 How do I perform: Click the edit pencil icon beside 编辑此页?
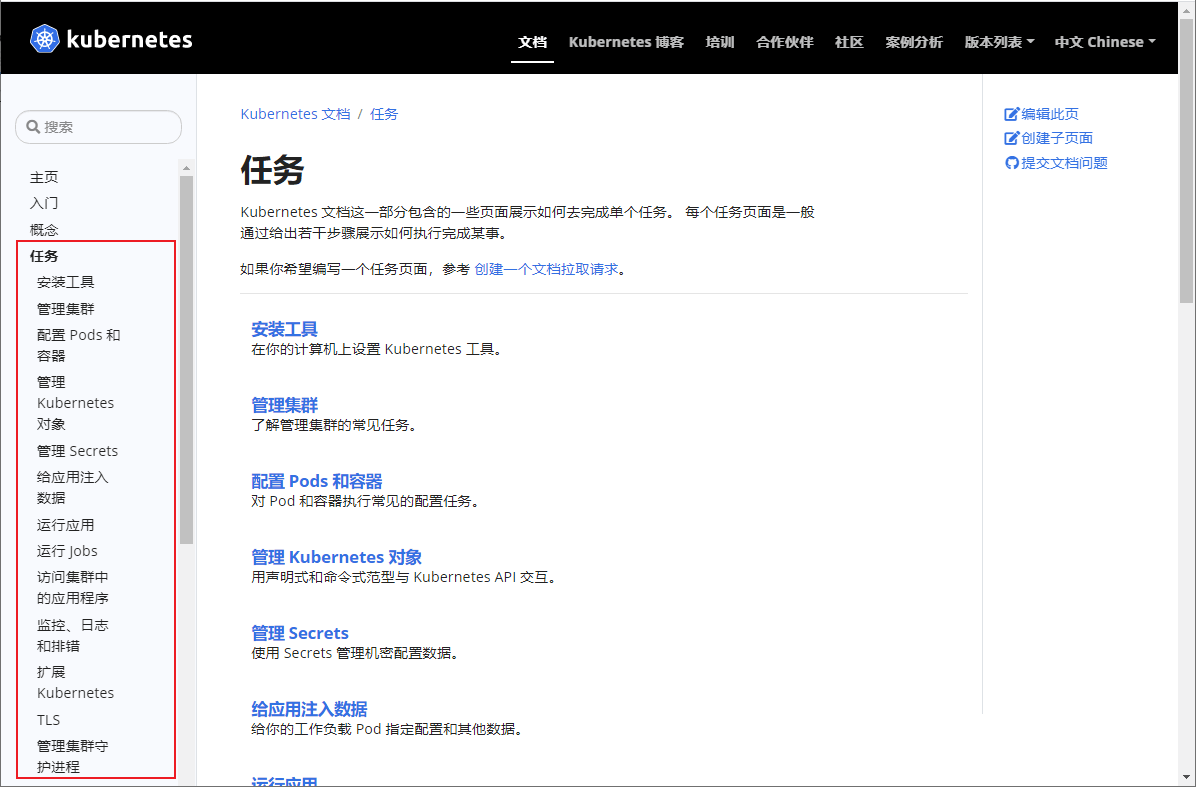1011,114
